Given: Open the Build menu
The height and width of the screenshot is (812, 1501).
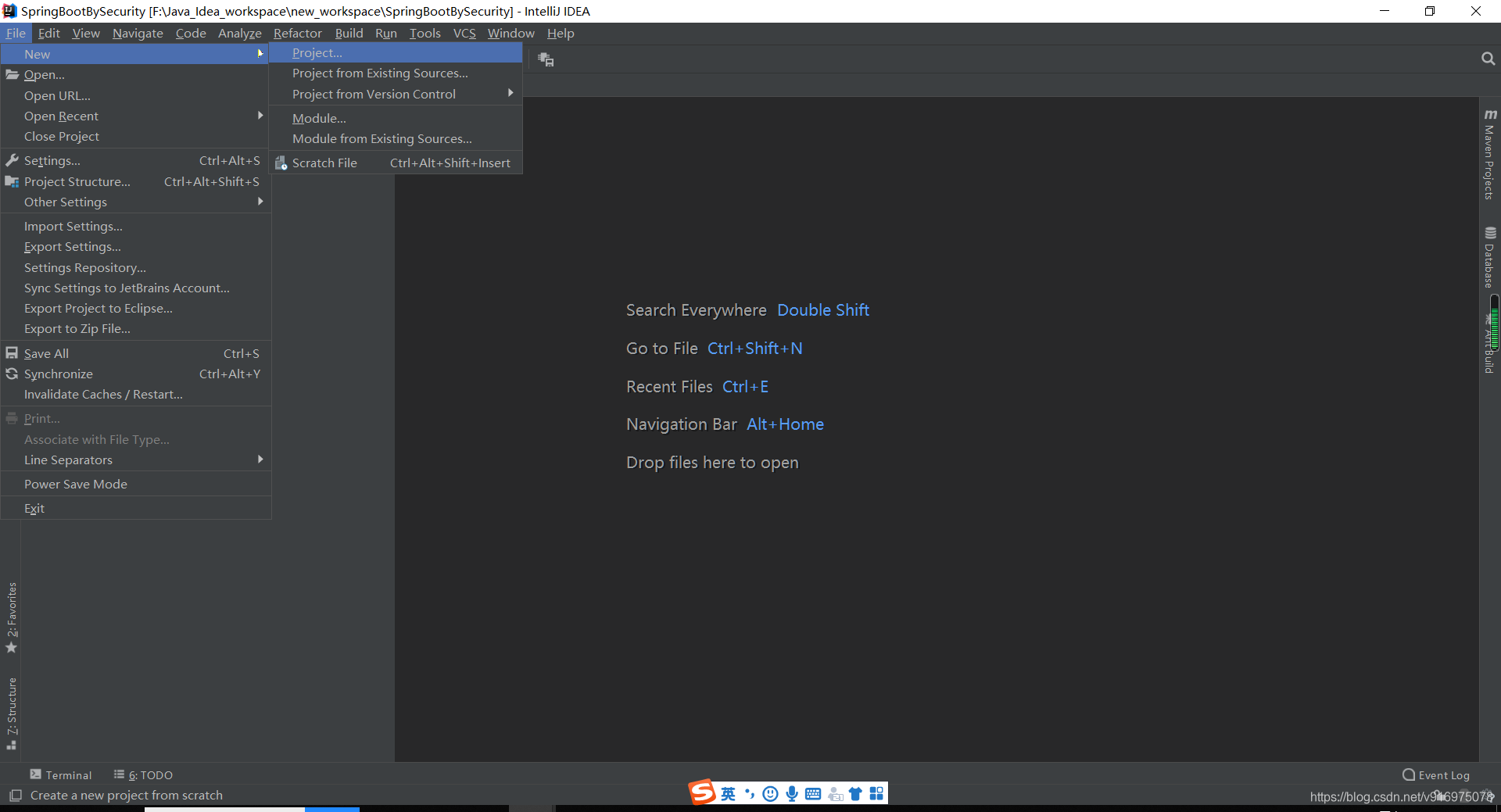Looking at the screenshot, I should click(349, 33).
